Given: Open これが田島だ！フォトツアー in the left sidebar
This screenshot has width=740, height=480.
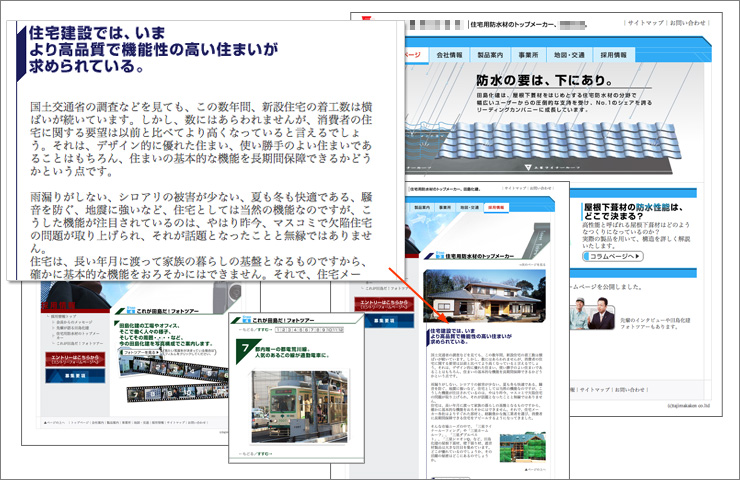Looking at the screenshot, I should pyautogui.click(x=79, y=343).
